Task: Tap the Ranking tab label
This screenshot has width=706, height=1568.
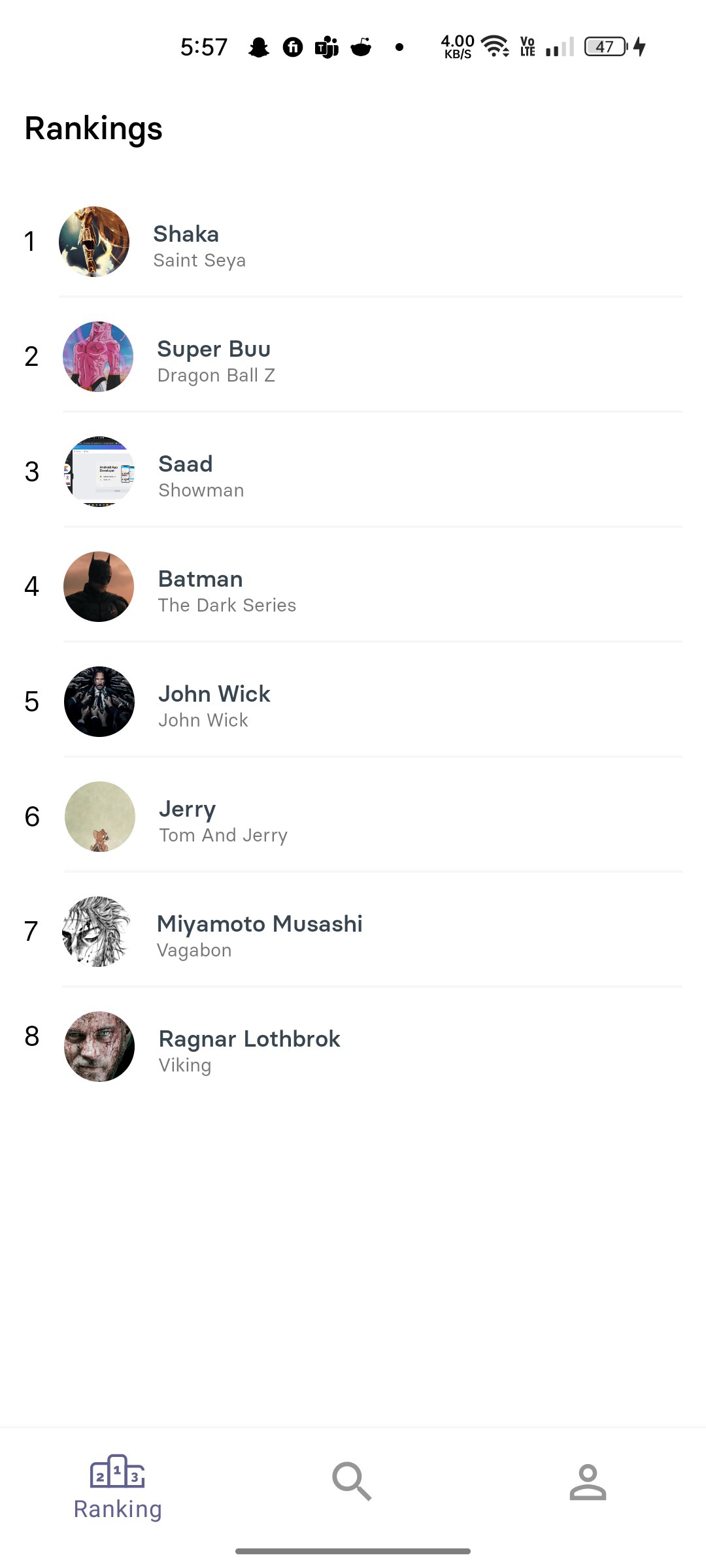Action: click(118, 1509)
